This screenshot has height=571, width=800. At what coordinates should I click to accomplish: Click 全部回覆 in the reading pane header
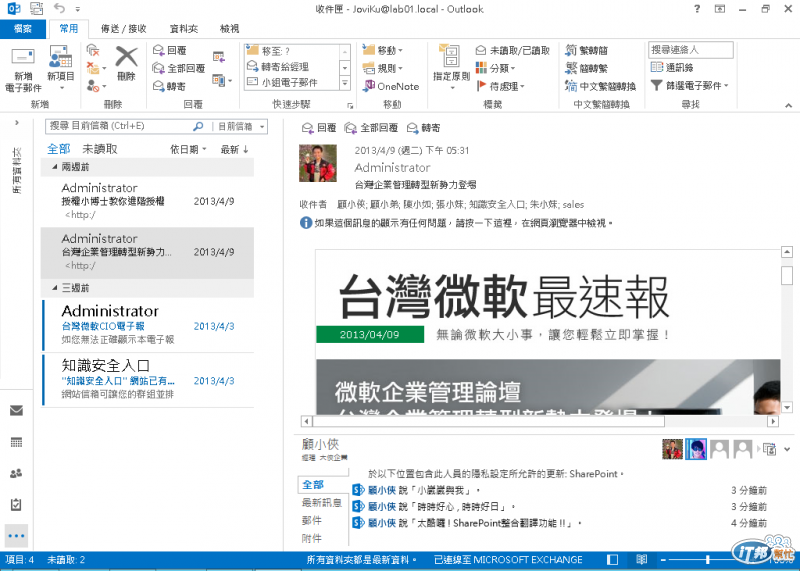tap(371, 128)
